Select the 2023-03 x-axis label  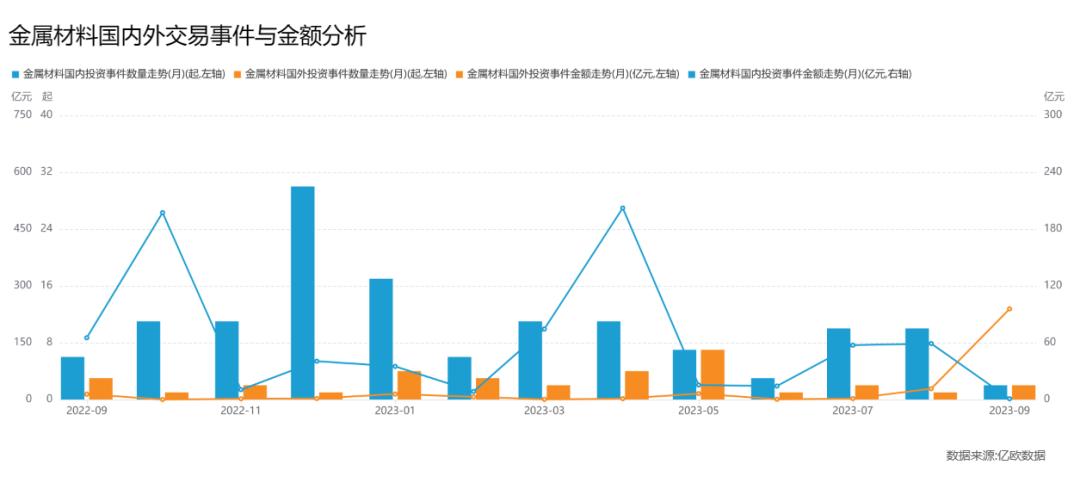[x=545, y=410]
